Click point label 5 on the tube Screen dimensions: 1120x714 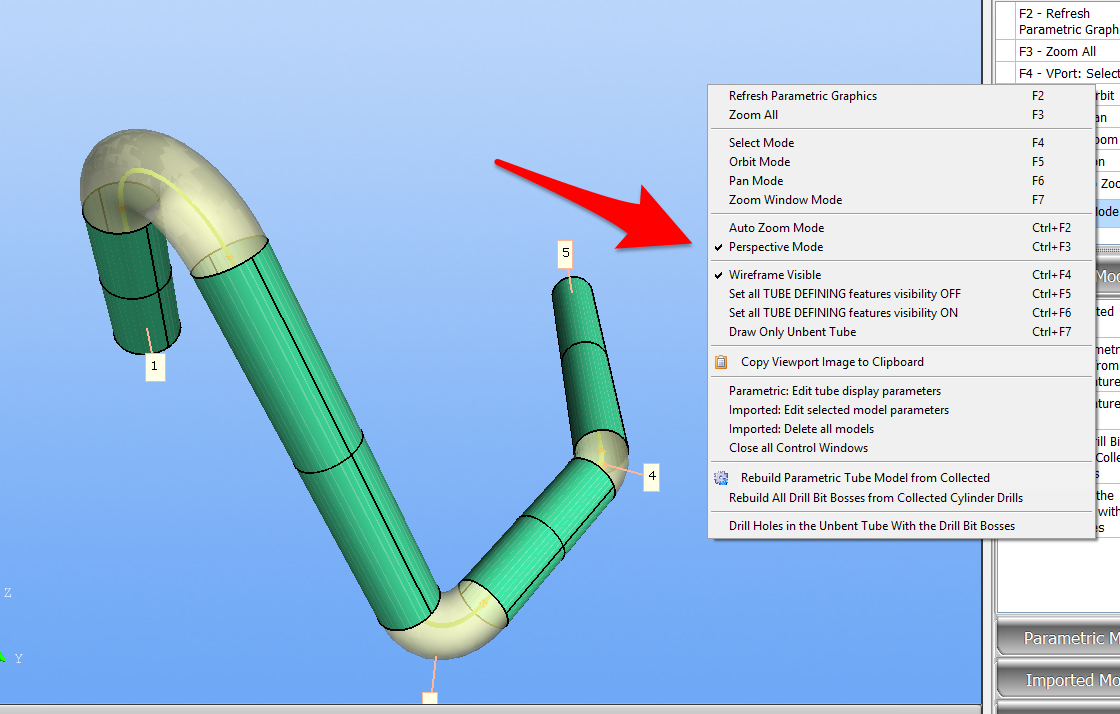(566, 254)
